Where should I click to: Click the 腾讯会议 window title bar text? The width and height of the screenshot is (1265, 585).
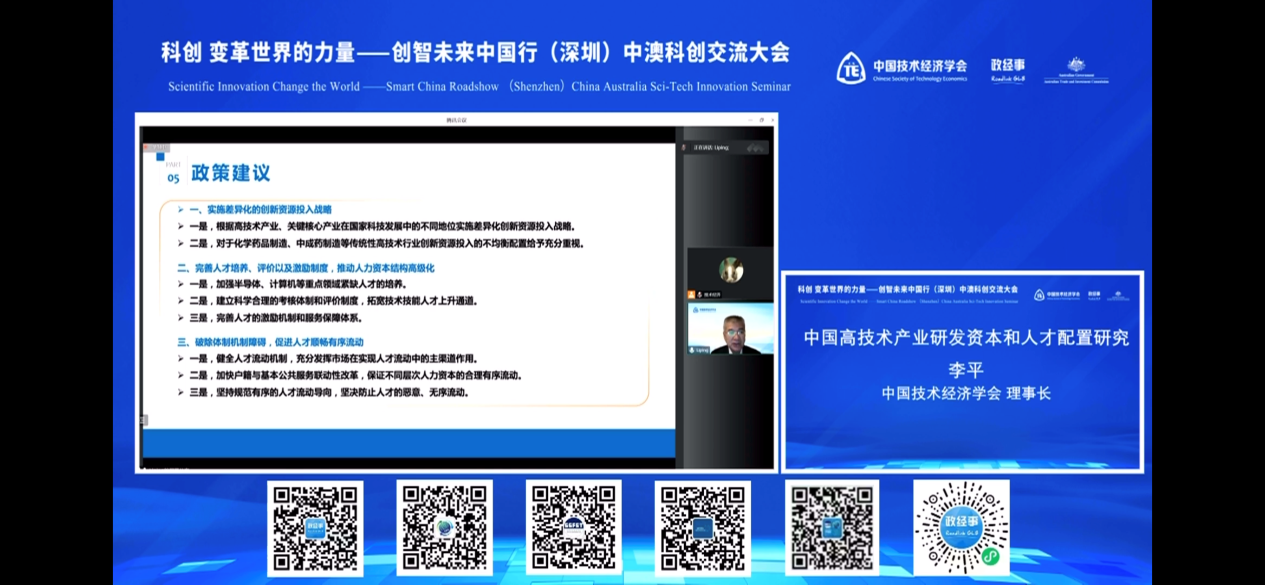click(456, 120)
